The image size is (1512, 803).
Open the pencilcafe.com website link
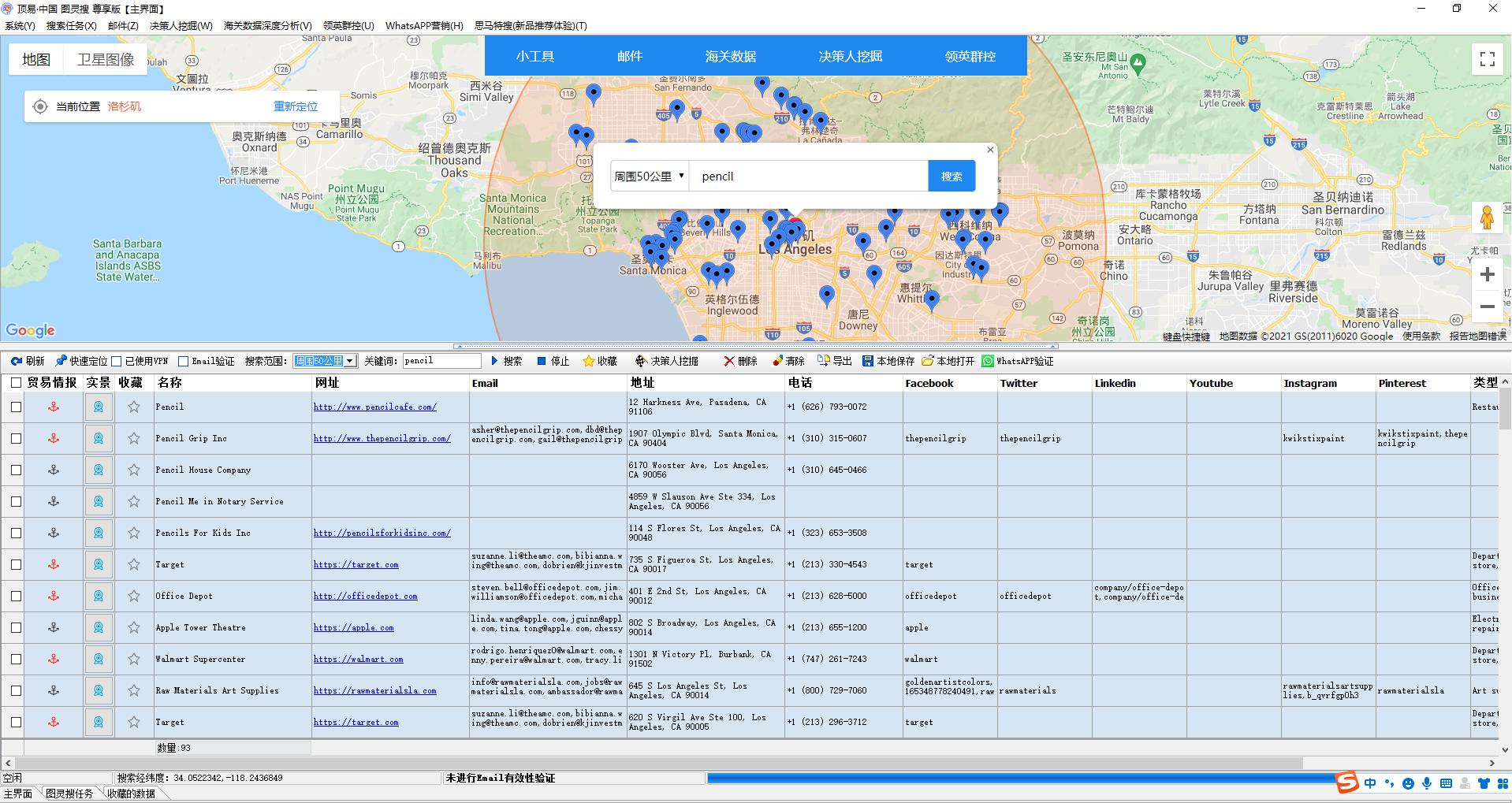pos(374,407)
